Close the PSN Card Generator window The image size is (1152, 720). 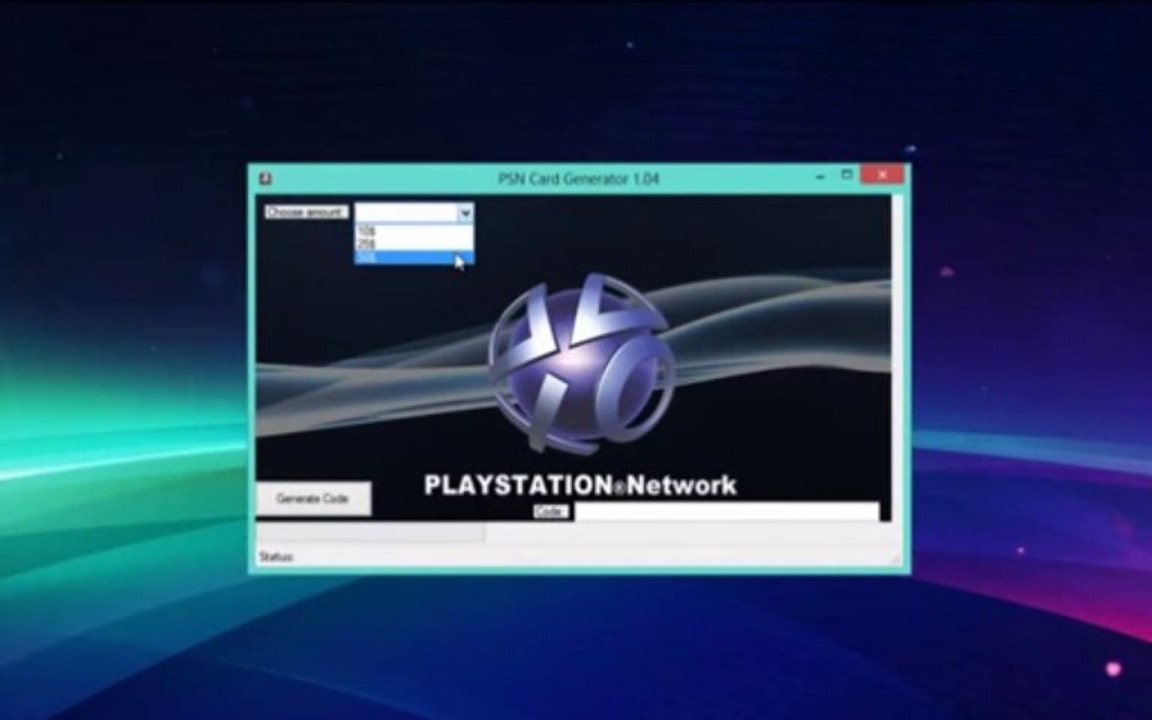882,175
